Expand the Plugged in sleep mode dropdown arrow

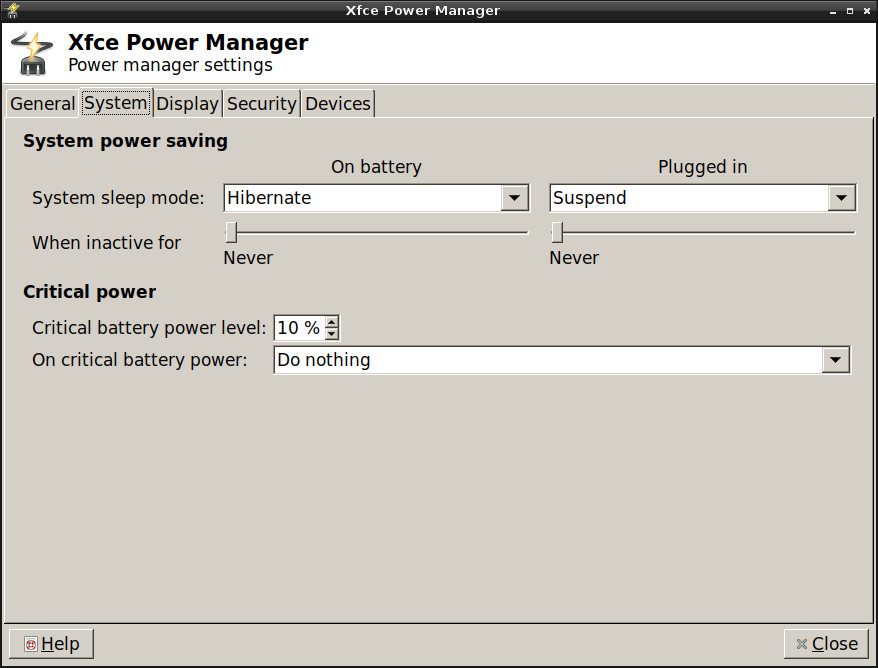pyautogui.click(x=841, y=198)
